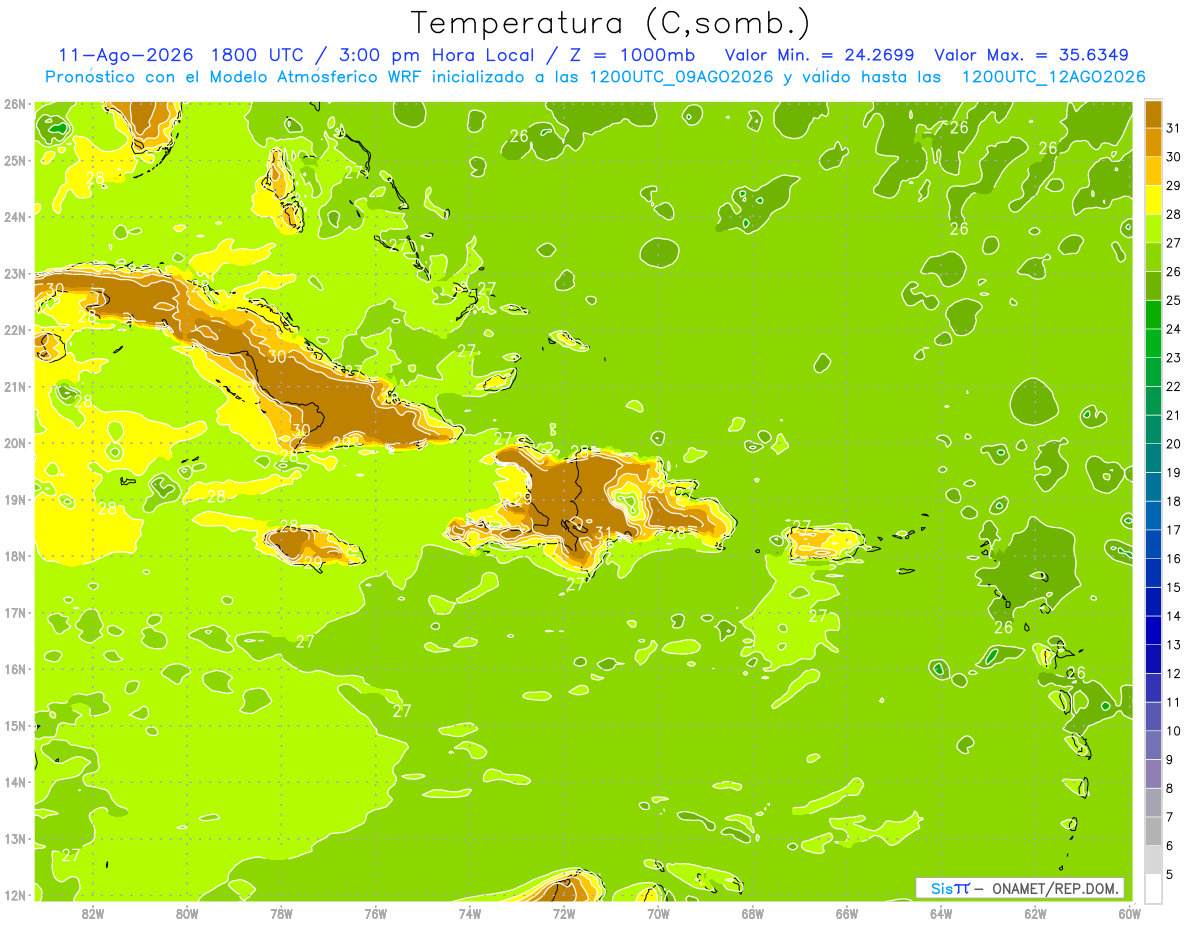This screenshot has height=927, width=1200.
Task: Click the latitude label "20N"
Action: pyautogui.click(x=15, y=443)
